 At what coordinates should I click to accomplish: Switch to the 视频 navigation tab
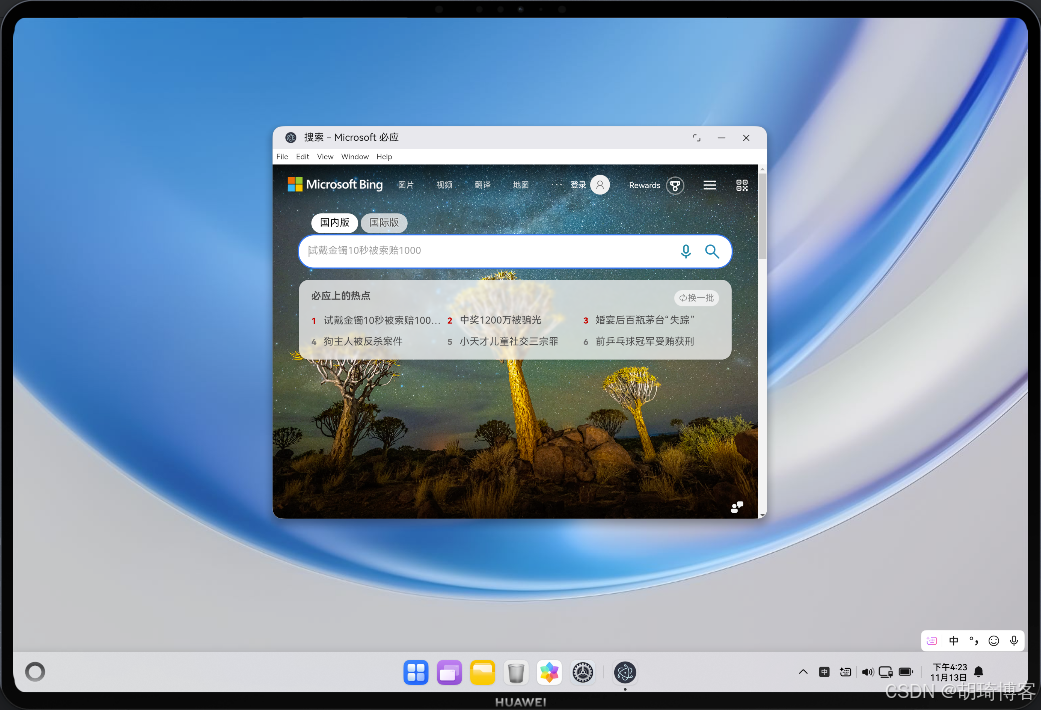pos(444,184)
